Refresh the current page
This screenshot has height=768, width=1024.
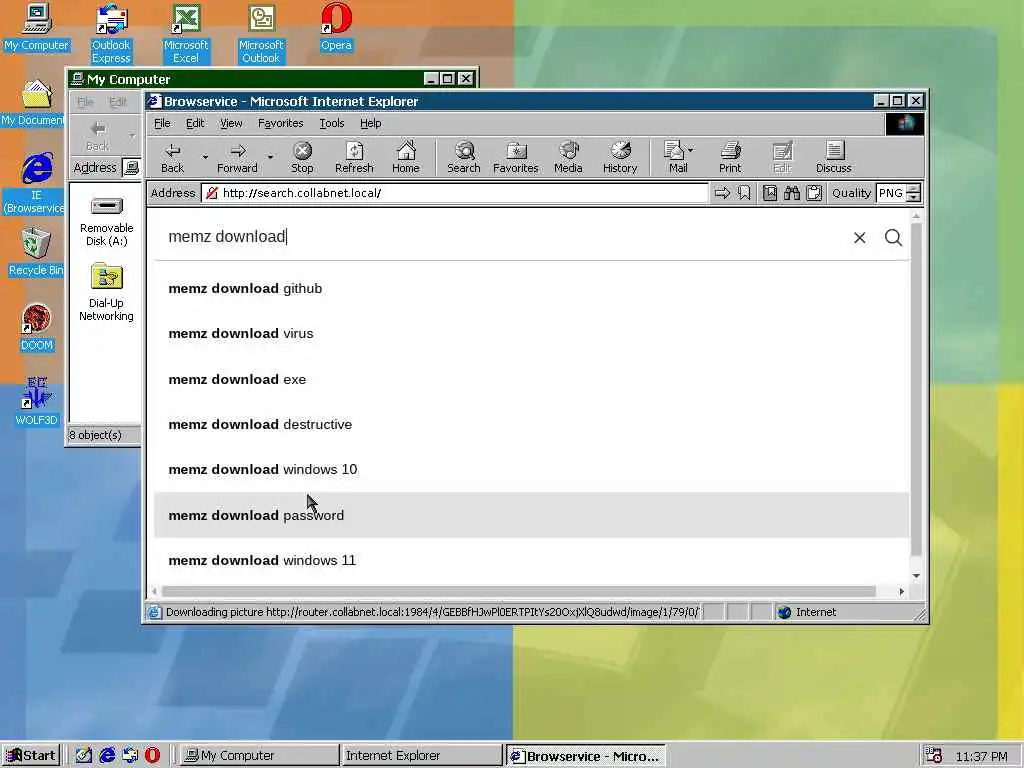pos(354,158)
